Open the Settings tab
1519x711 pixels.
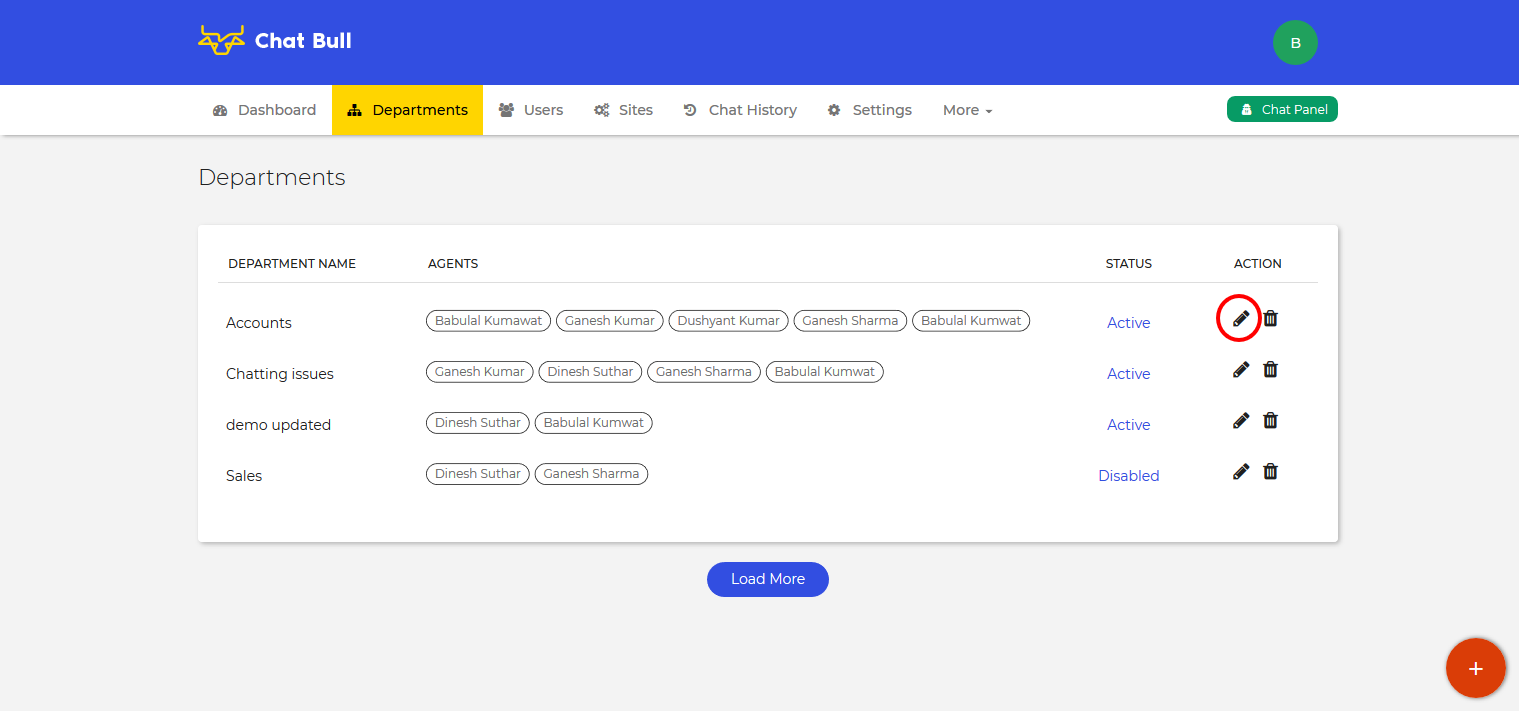870,110
